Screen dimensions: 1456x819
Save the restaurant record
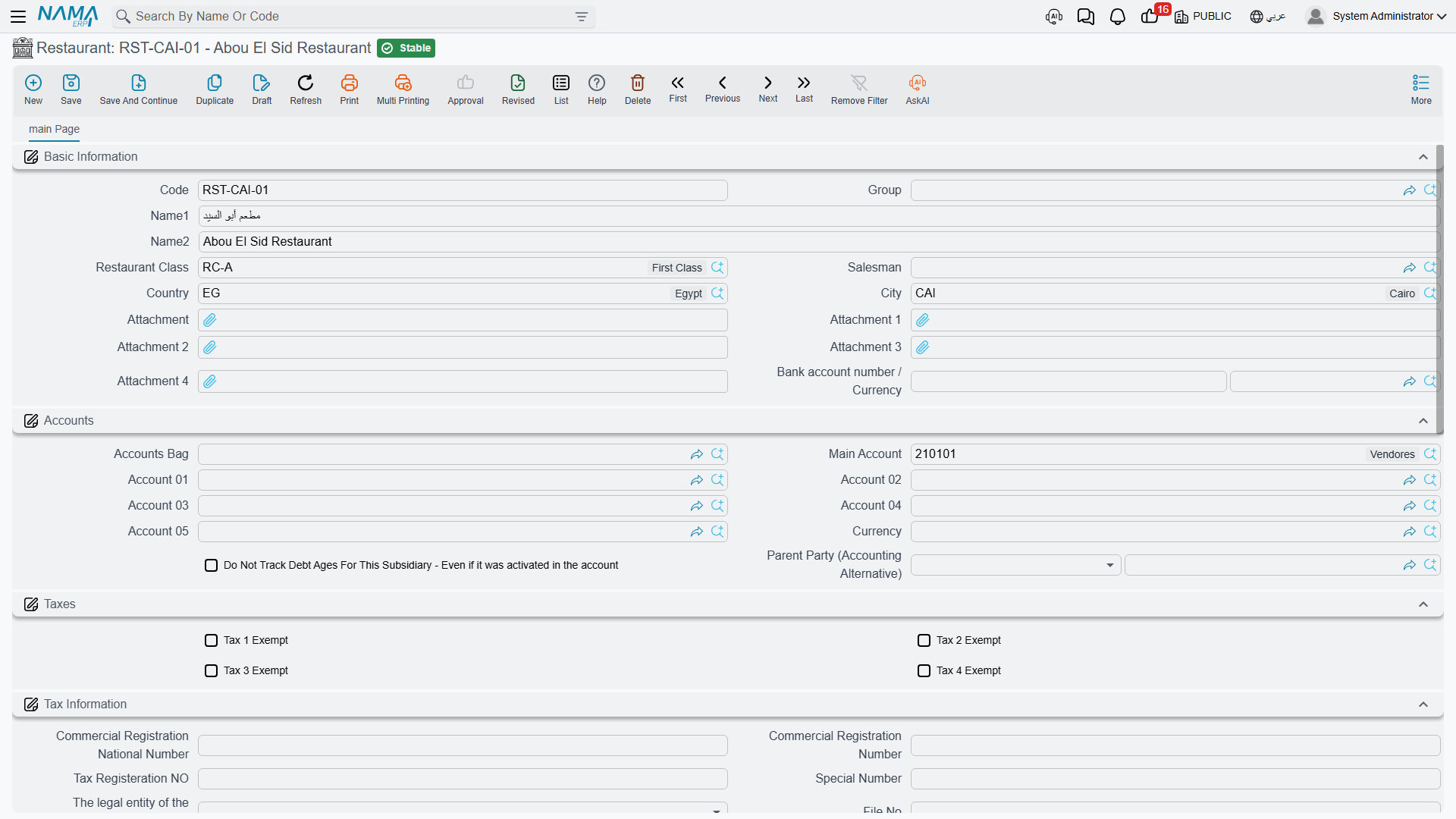(x=71, y=89)
